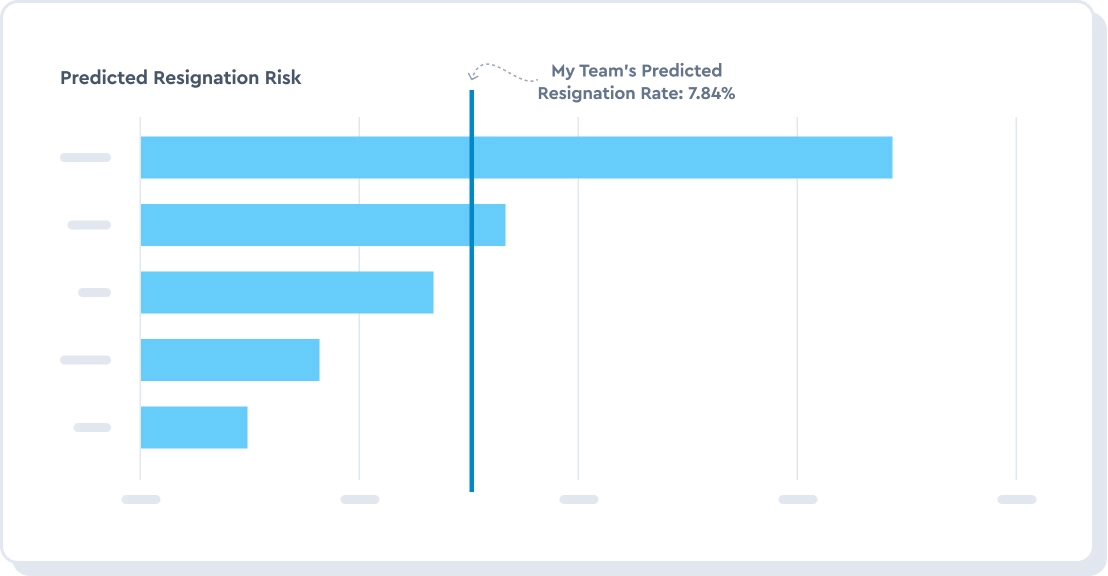Select the My Team's Predicted Resignation Rate label

tap(636, 82)
